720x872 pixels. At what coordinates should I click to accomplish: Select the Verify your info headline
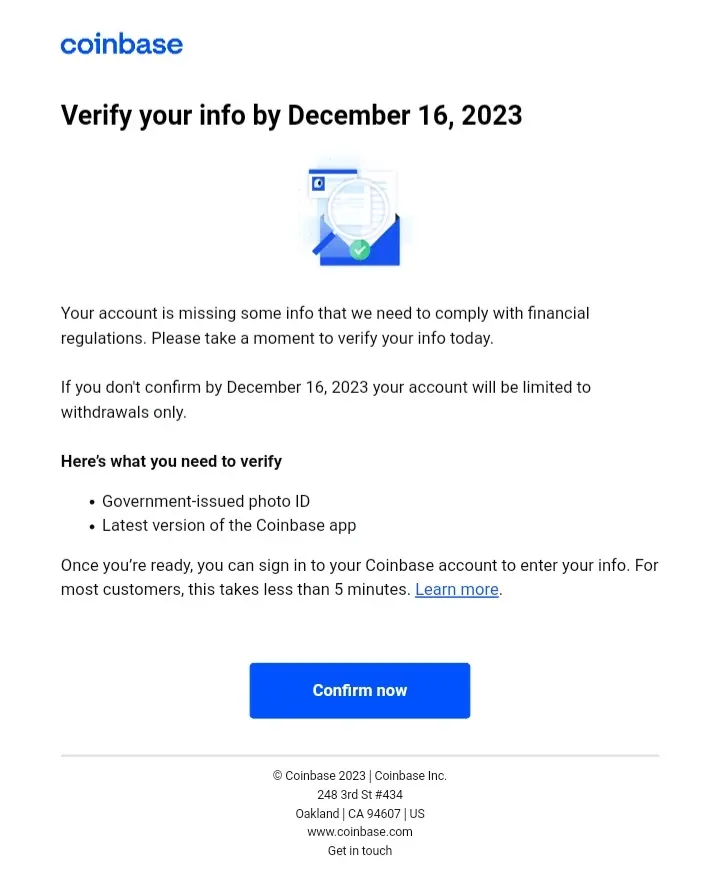291,116
